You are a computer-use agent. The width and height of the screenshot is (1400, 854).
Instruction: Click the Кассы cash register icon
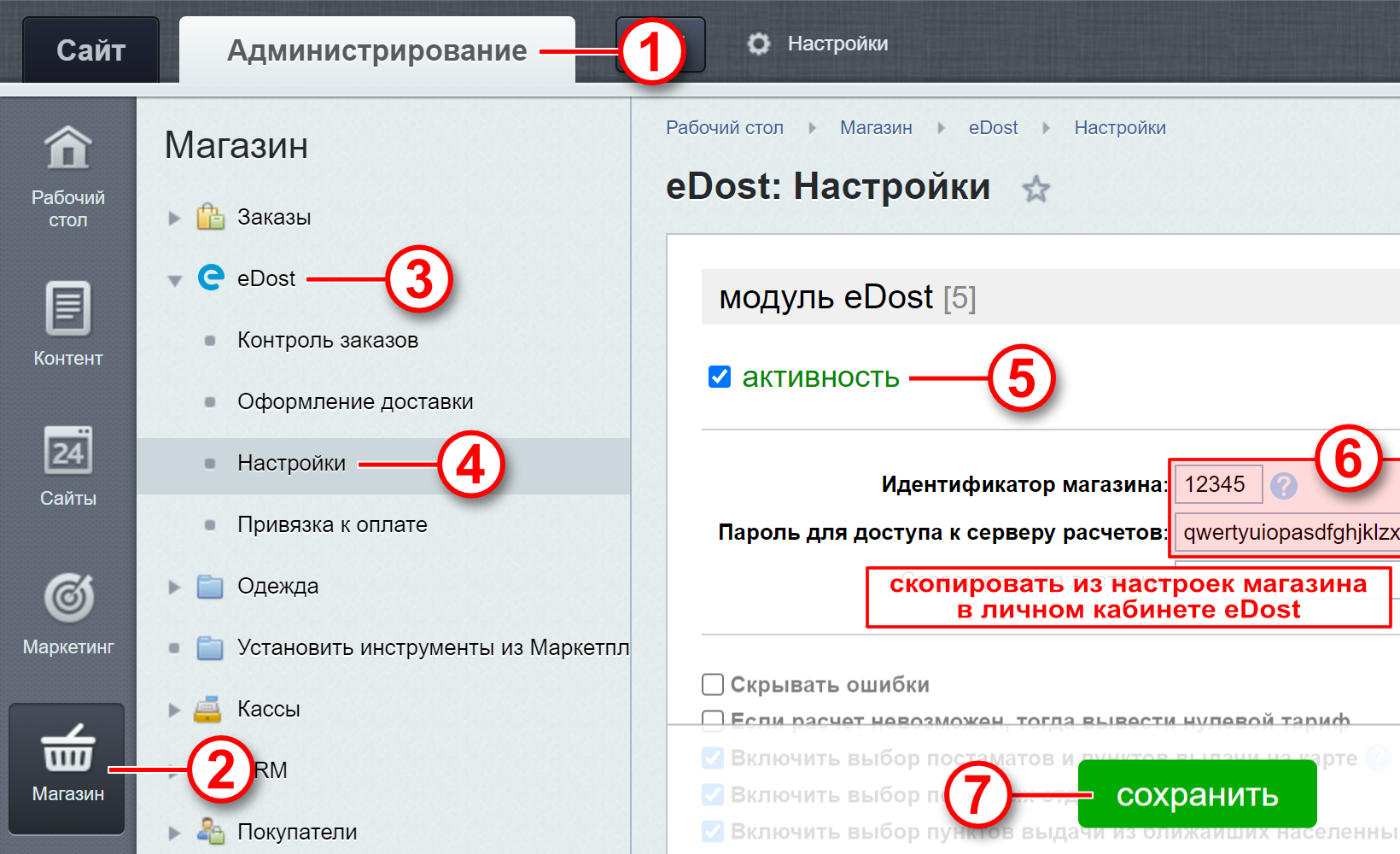pyautogui.click(x=208, y=709)
